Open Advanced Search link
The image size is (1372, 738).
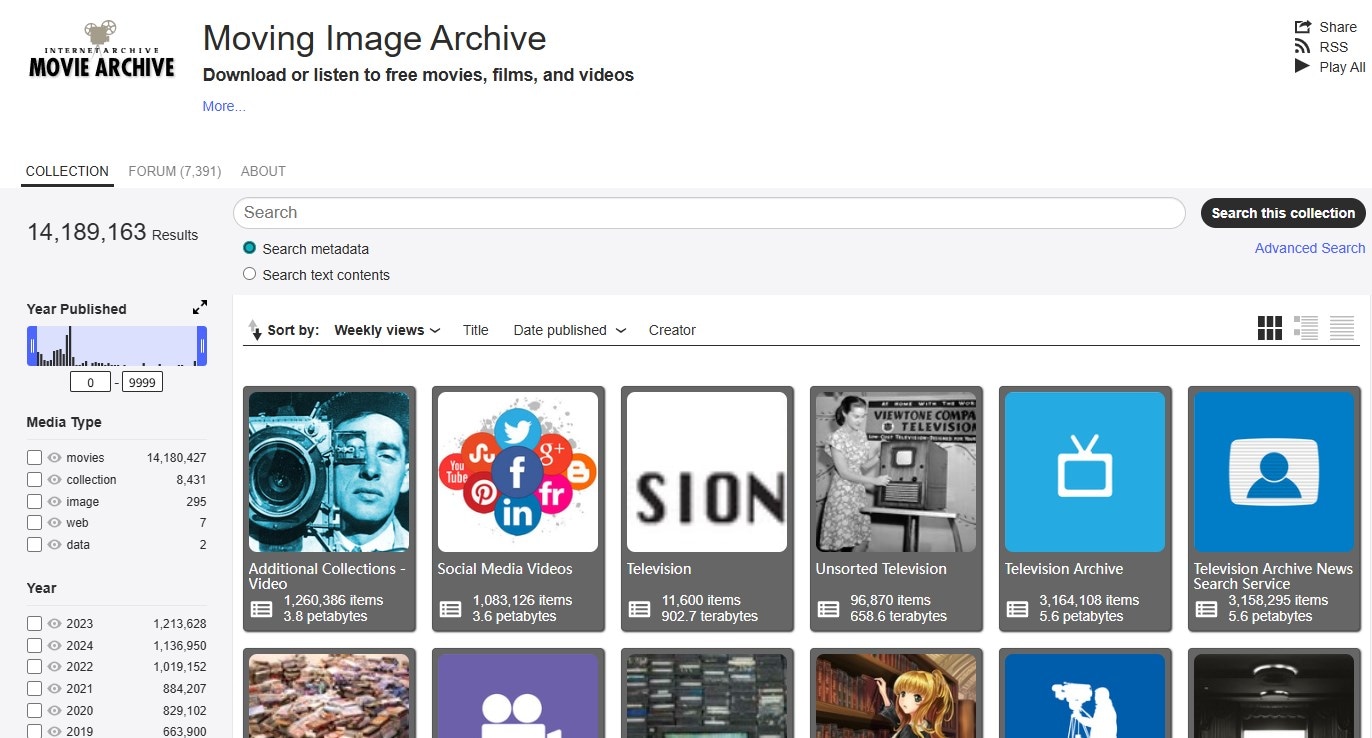(1310, 248)
